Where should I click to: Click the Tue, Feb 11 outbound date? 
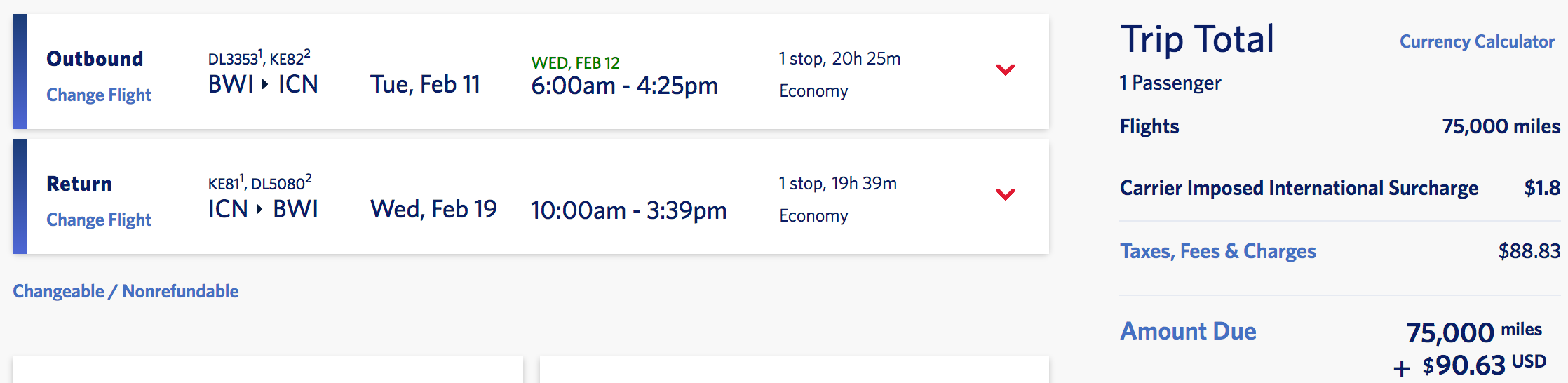coord(425,85)
